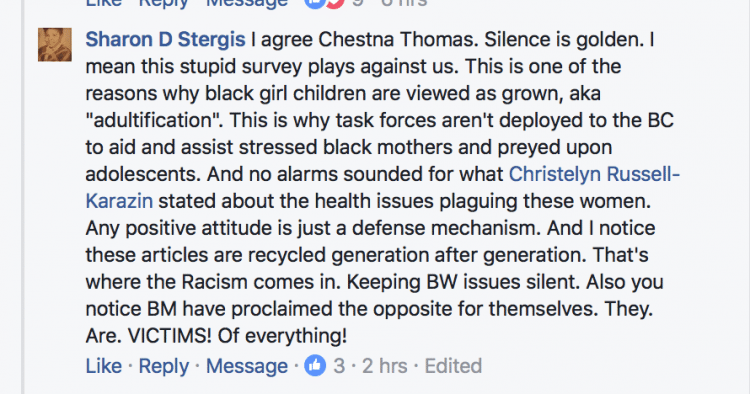Open Sharon D Stergis's profile name link
Screen dimensions: 750x394
[x=165, y=40]
